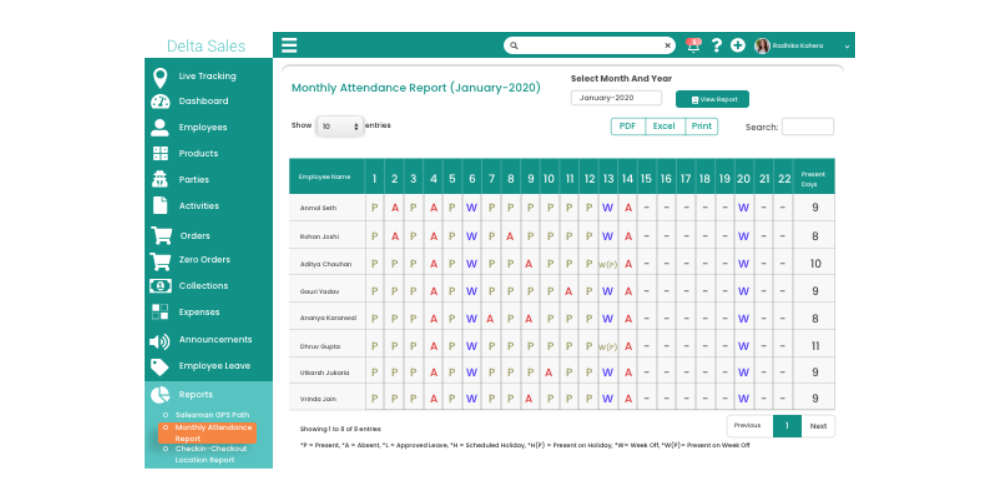Sort by Employee Name column header

(327, 177)
